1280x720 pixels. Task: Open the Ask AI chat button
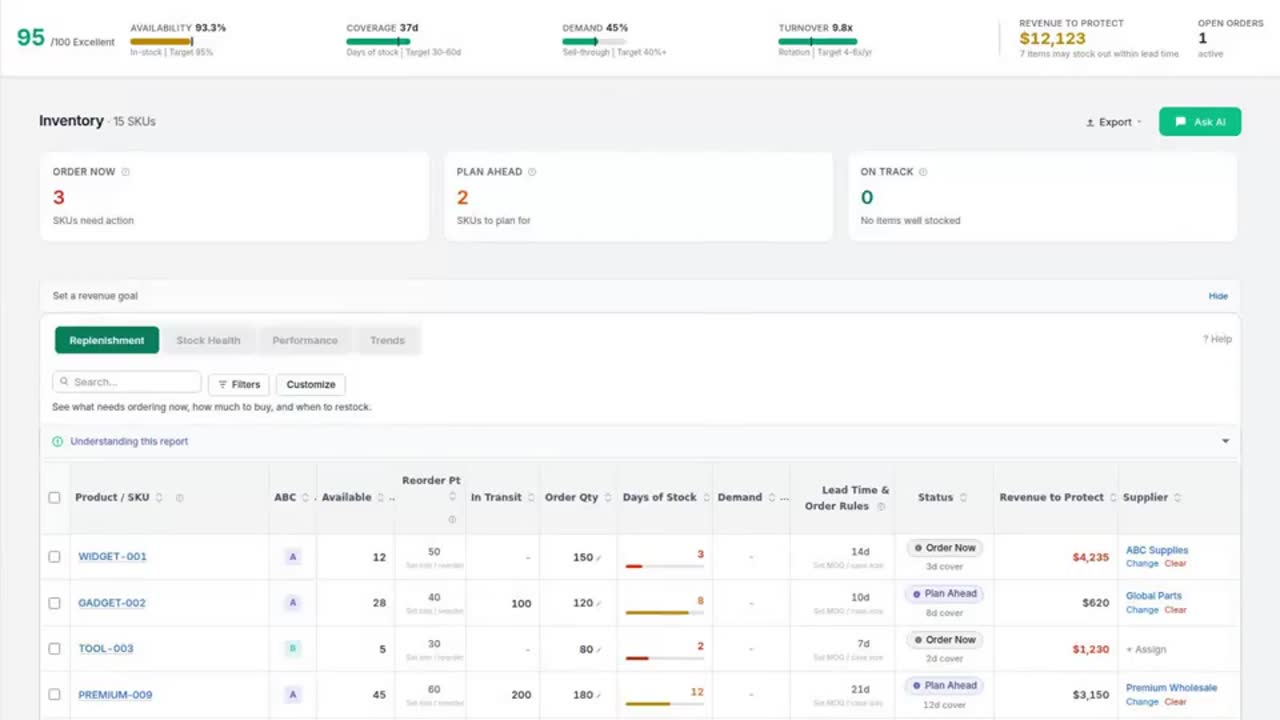(x=1200, y=122)
